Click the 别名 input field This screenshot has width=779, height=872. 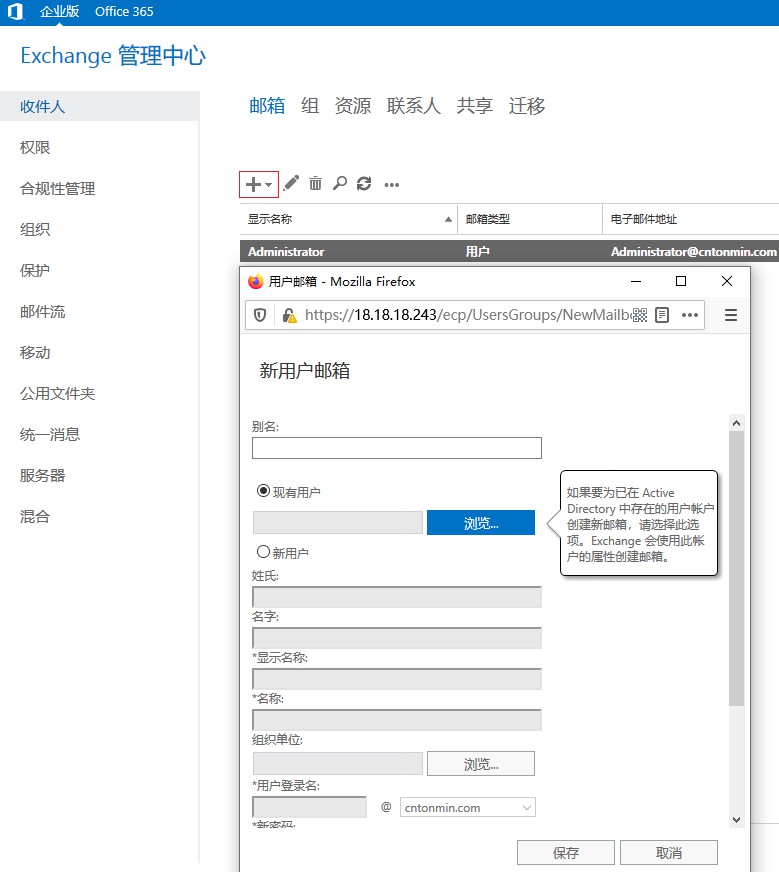point(396,448)
